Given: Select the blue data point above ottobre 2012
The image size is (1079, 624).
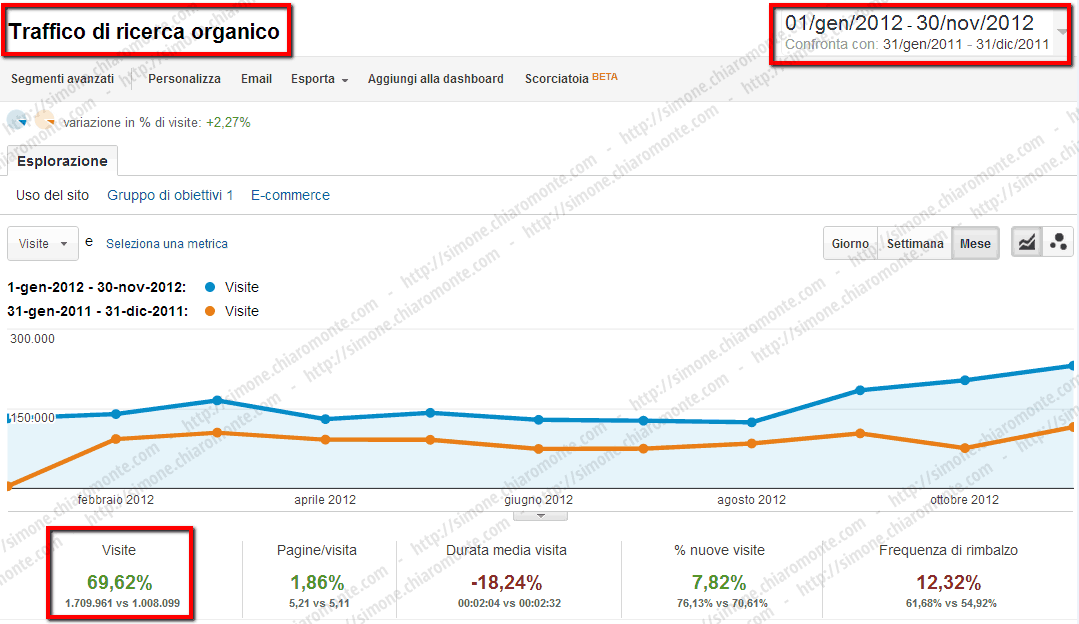Looking at the screenshot, I should [x=965, y=380].
